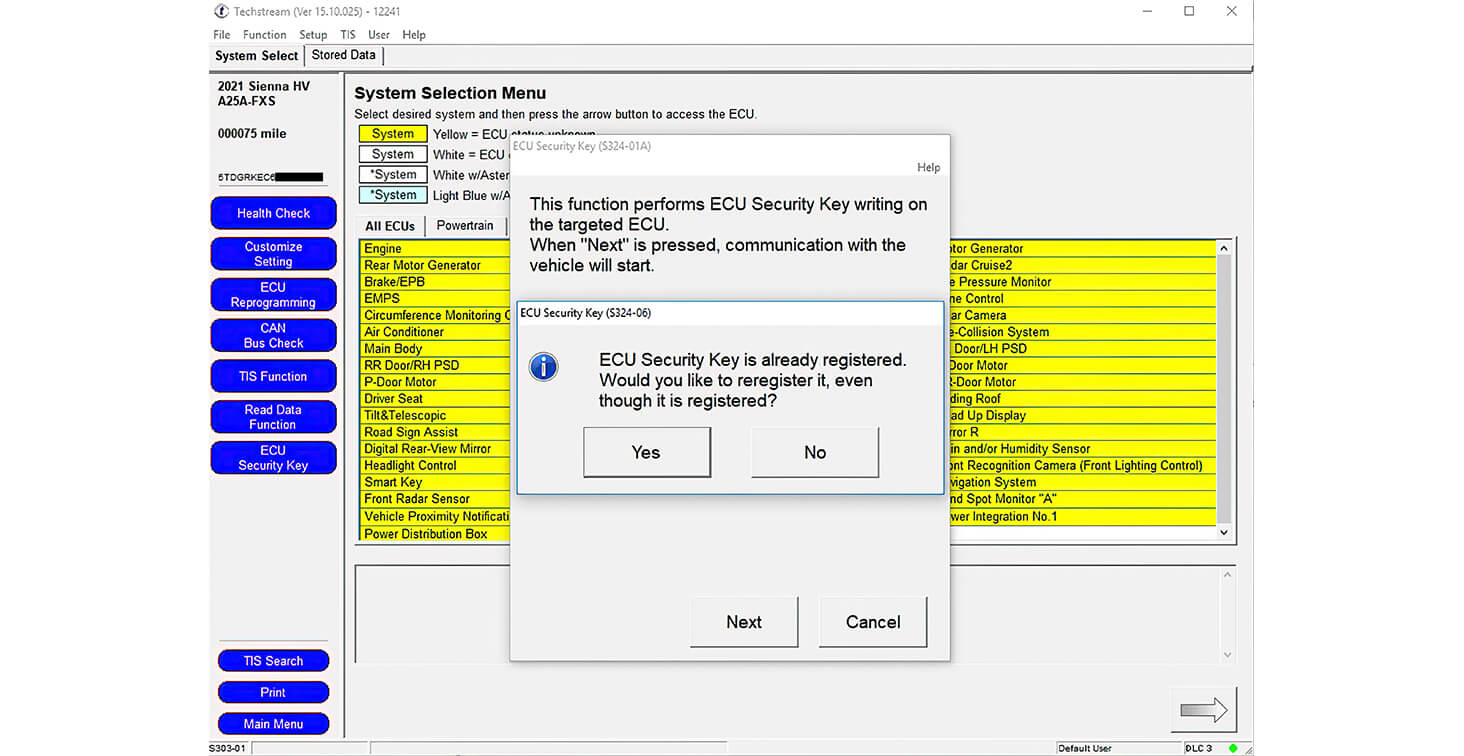Close the Techstream window
Viewport: 1464px width, 756px height.
click(1232, 11)
